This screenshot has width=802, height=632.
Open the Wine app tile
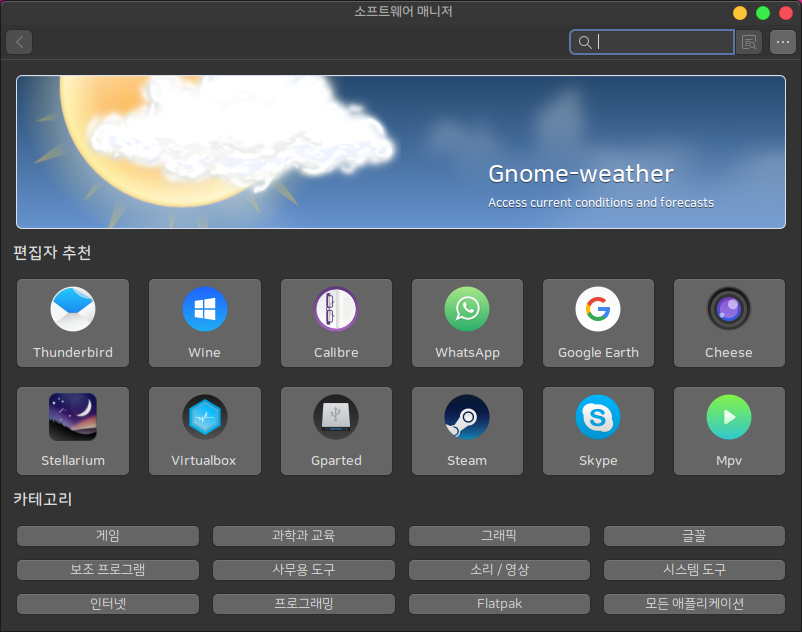point(205,323)
